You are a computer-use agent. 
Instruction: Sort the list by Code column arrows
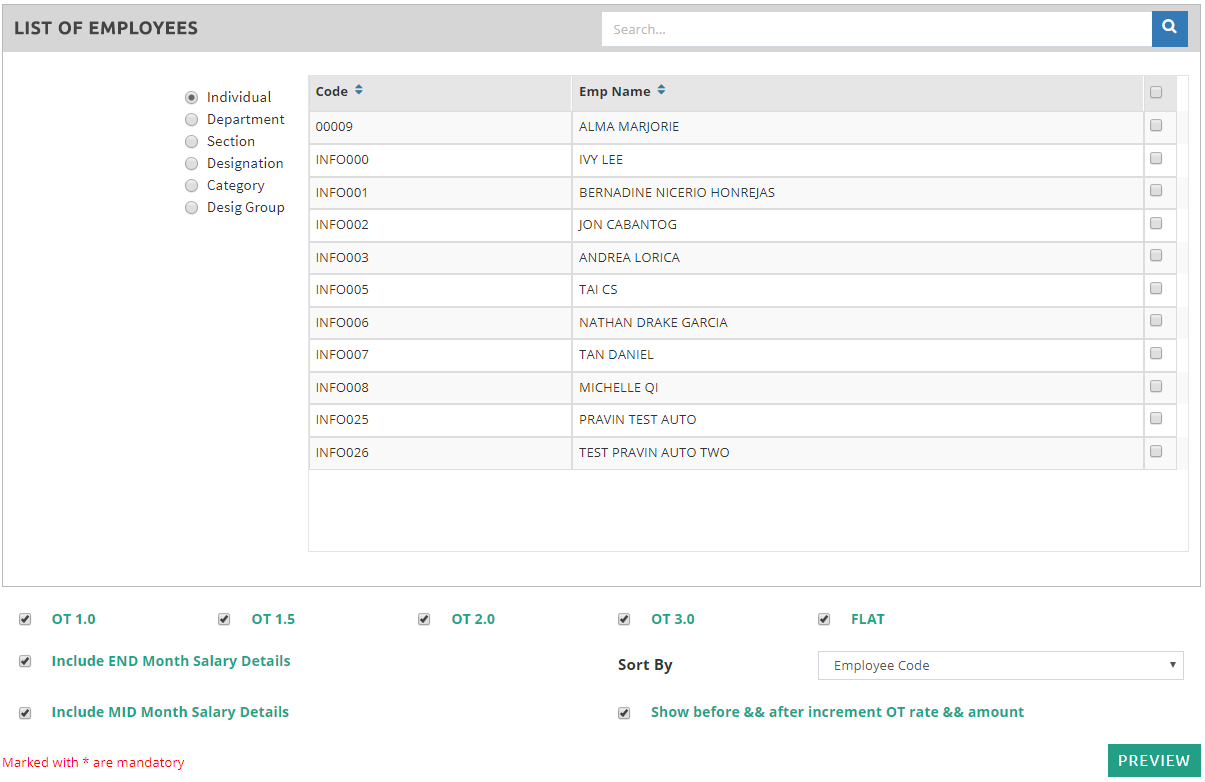[x=359, y=91]
